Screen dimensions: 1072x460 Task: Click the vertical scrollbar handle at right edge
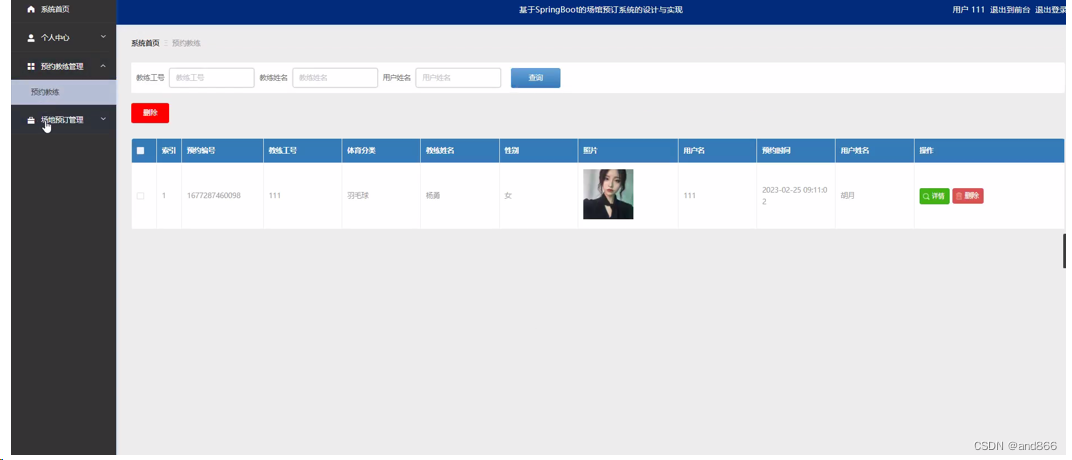pos(1064,250)
